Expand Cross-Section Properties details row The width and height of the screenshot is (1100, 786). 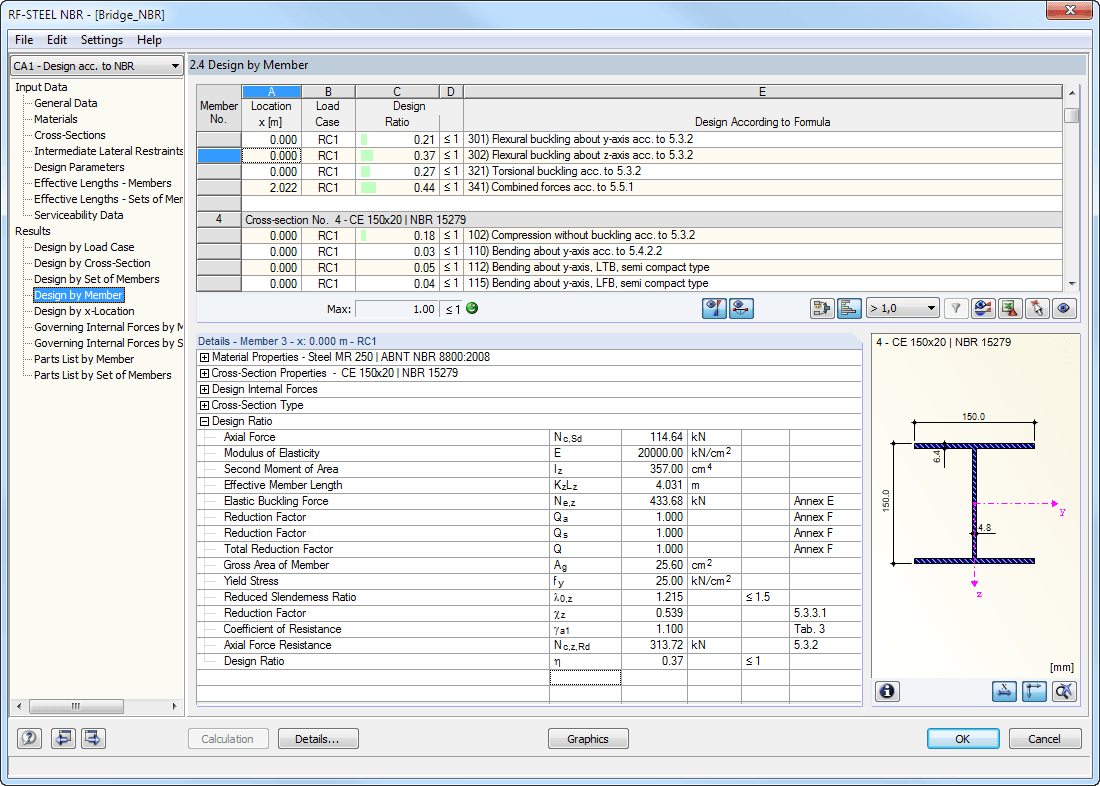coord(204,373)
